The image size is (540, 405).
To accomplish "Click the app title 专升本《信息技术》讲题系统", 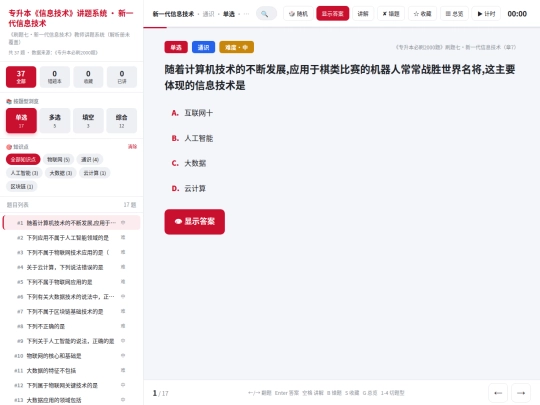I will pyautogui.click(x=71, y=18).
